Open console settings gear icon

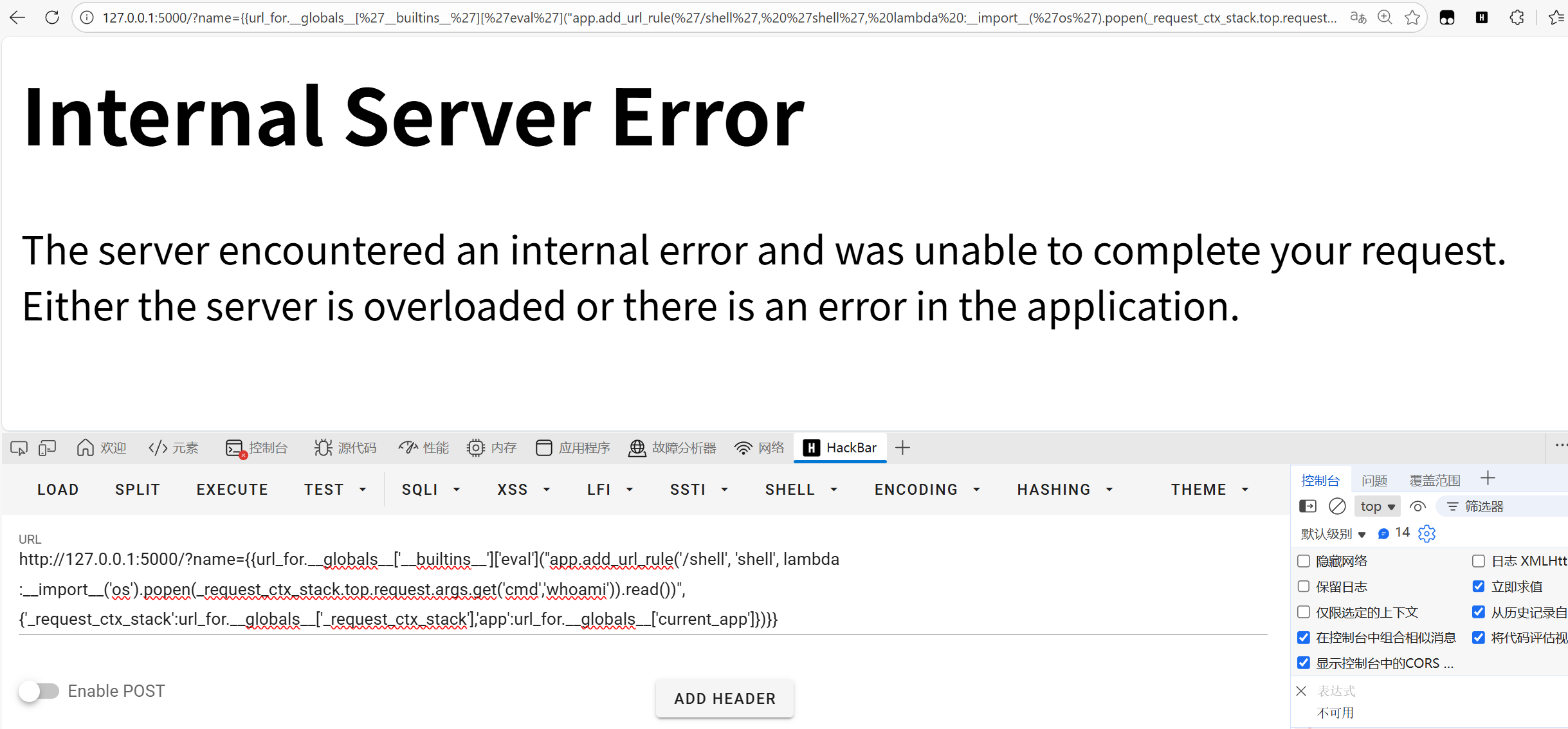[1427, 533]
